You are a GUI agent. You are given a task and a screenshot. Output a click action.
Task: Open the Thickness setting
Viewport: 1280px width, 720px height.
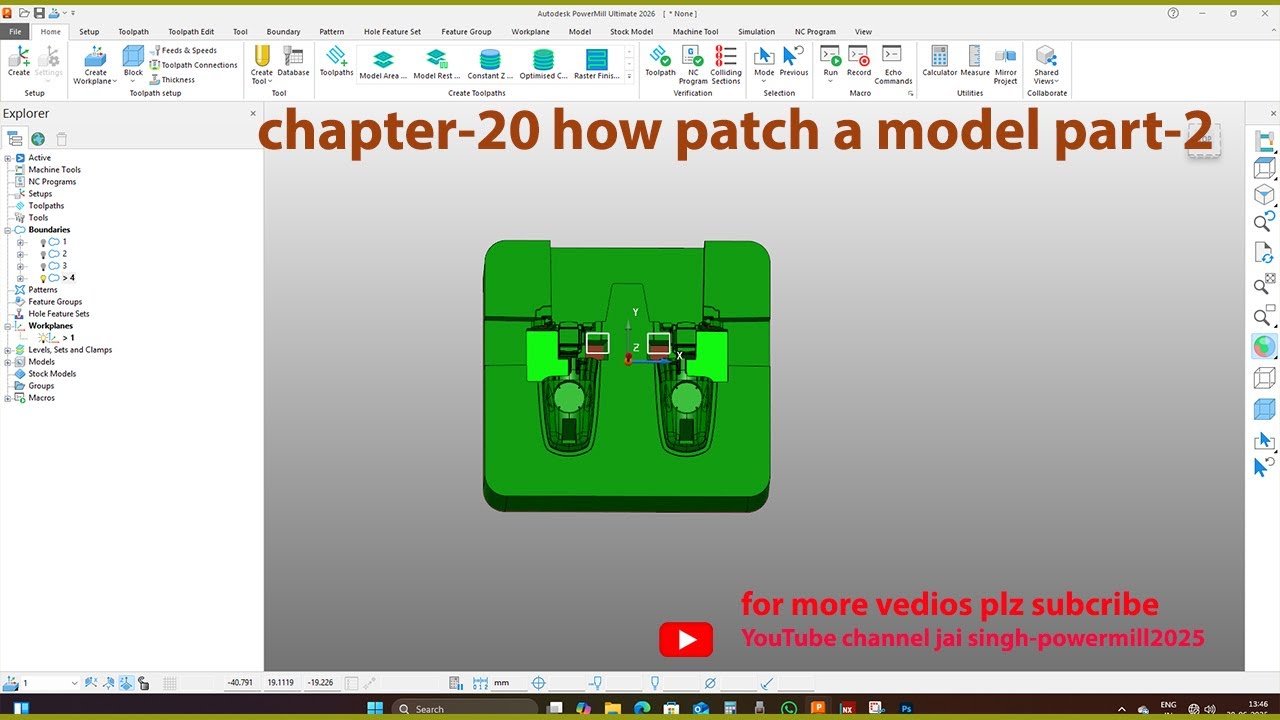coord(172,80)
